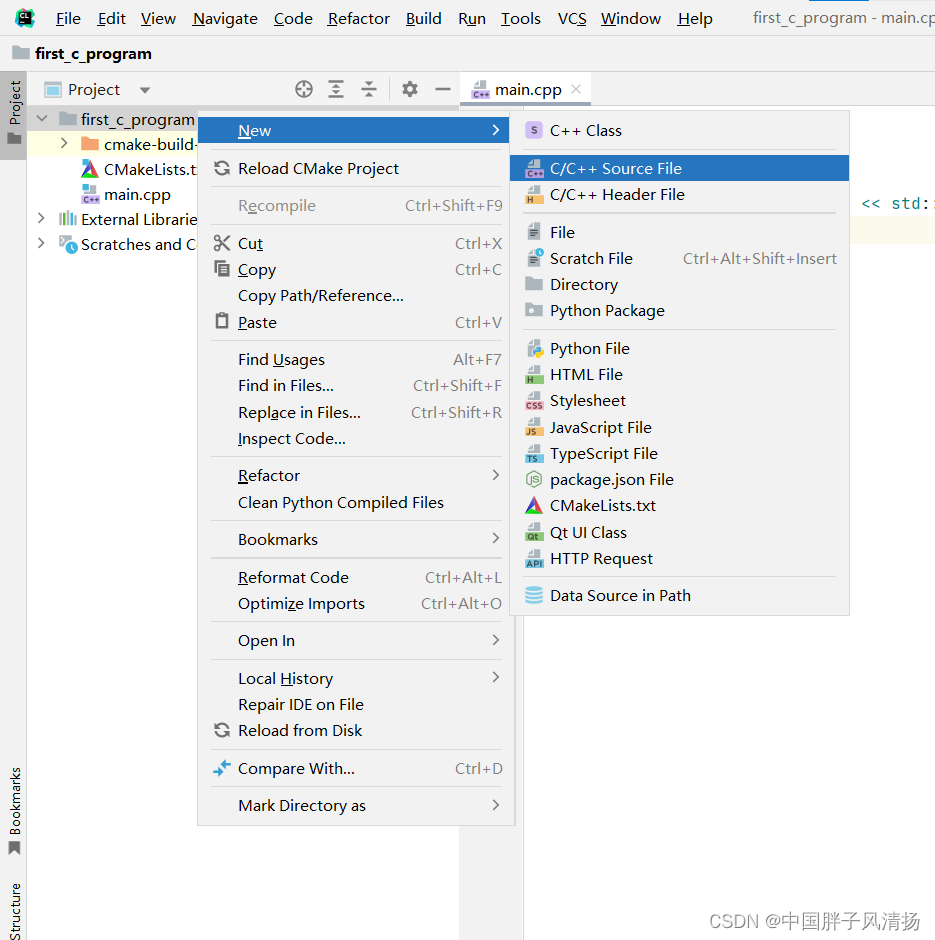The height and width of the screenshot is (940, 935).
Task: Choose HTTP Request option
Action: pos(679,559)
